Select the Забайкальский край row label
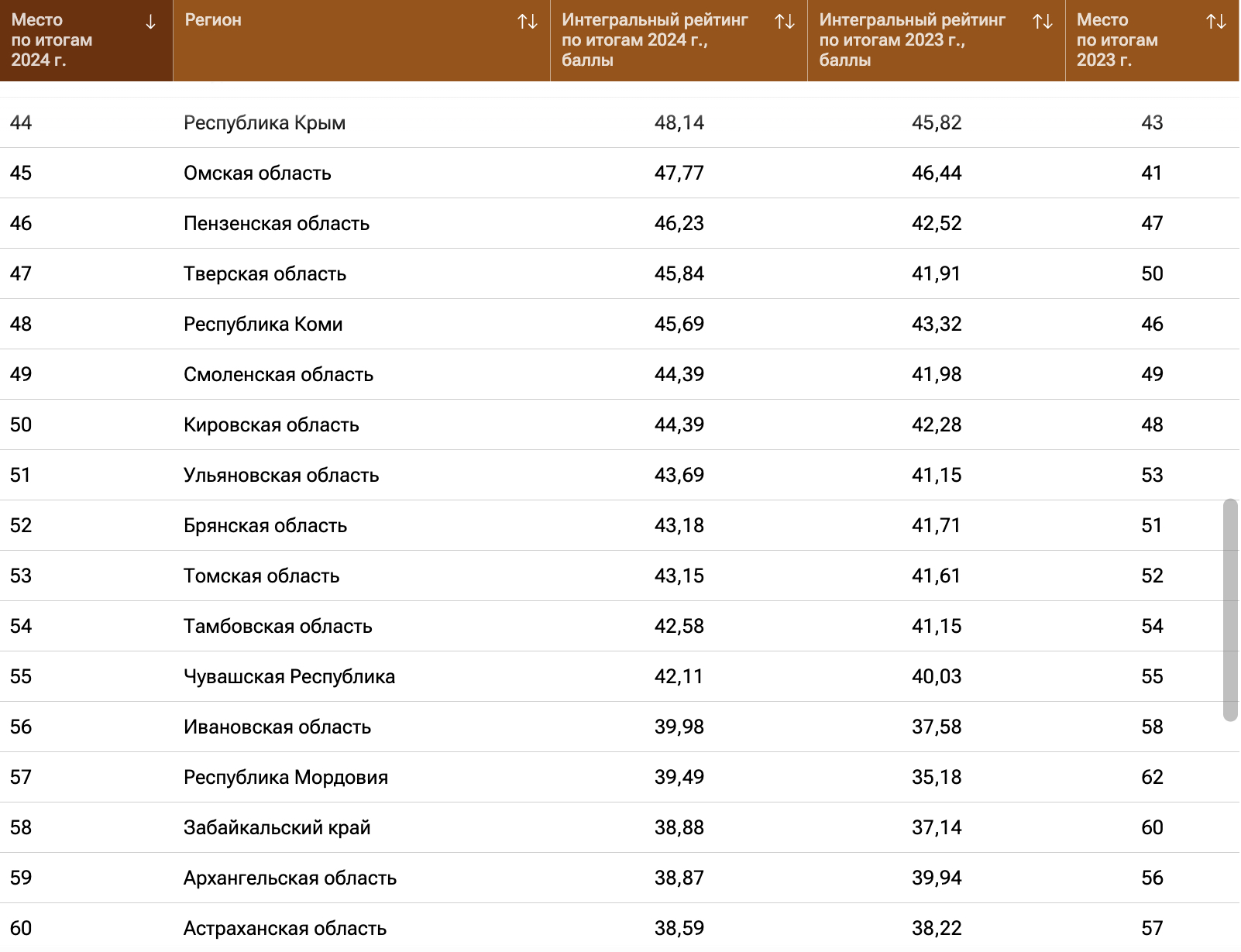The image size is (1241, 952). 277,828
